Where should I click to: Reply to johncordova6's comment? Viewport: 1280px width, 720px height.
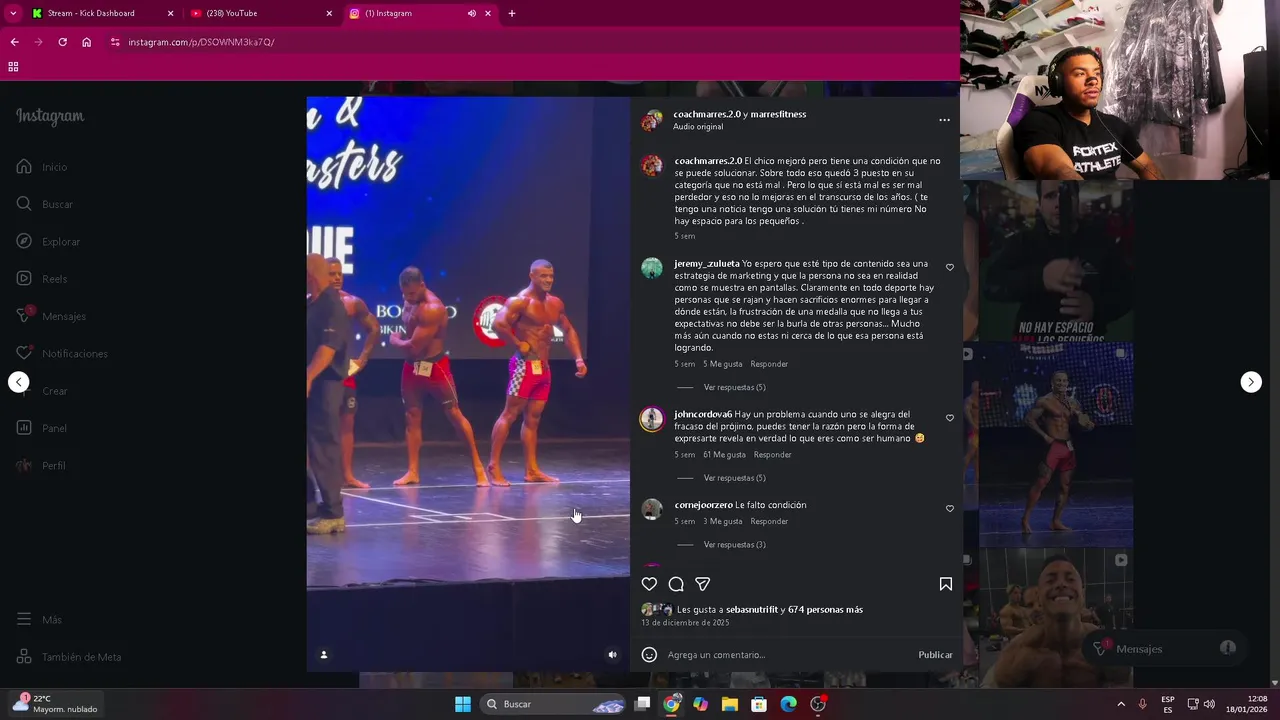coord(772,455)
